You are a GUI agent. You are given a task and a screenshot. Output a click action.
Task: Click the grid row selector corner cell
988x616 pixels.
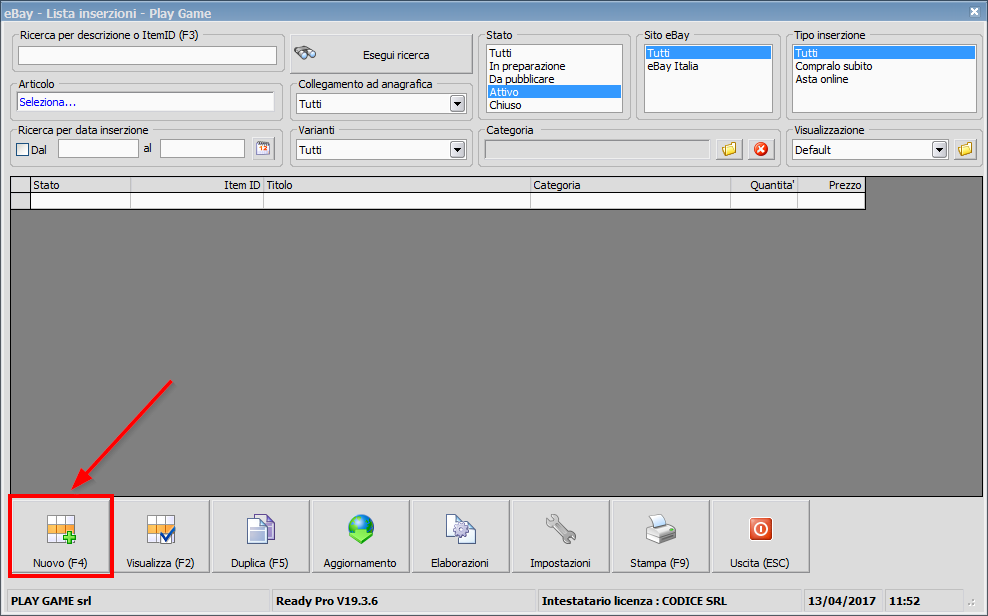click(x=21, y=185)
